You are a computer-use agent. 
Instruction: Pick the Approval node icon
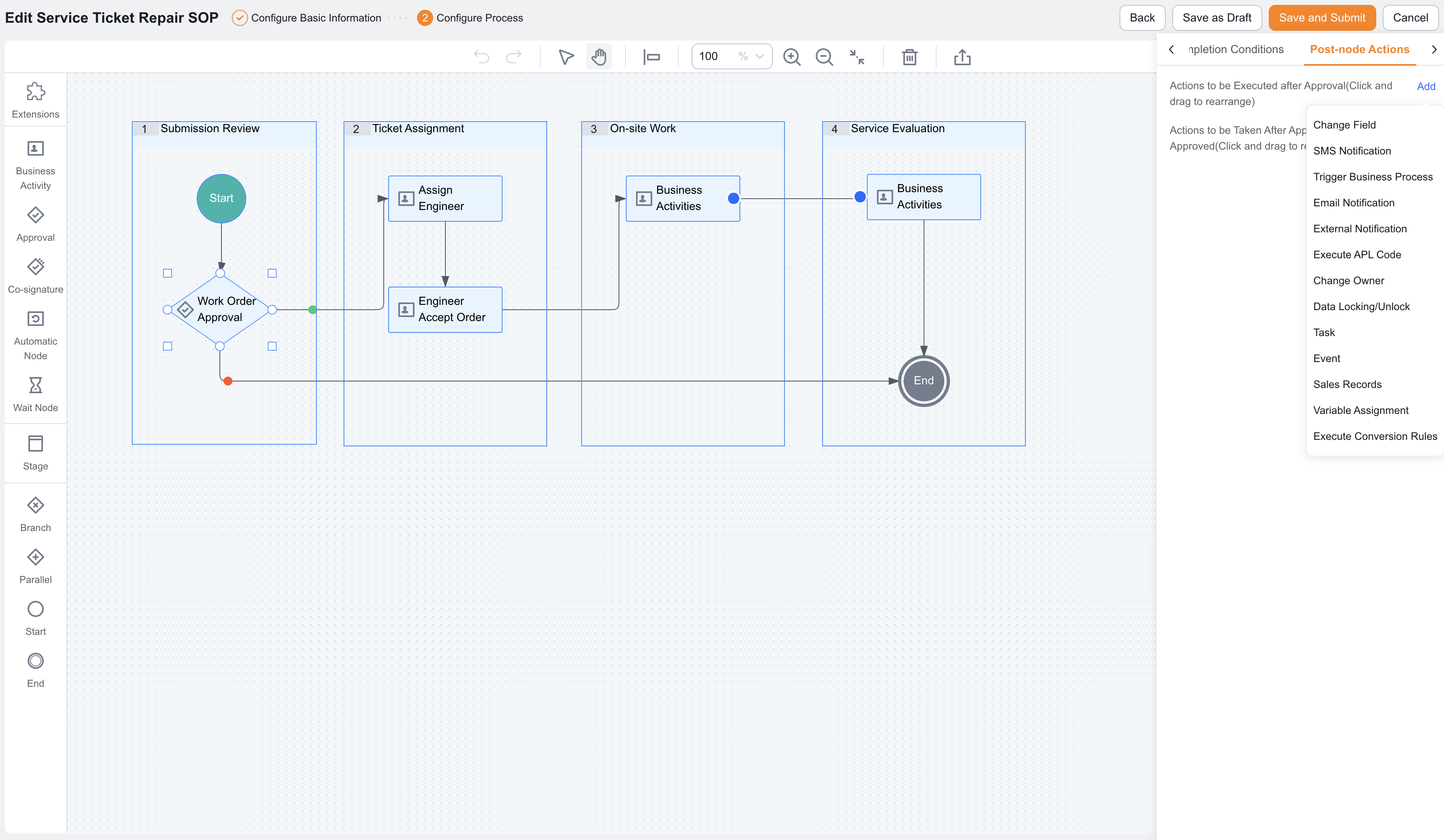tap(36, 215)
